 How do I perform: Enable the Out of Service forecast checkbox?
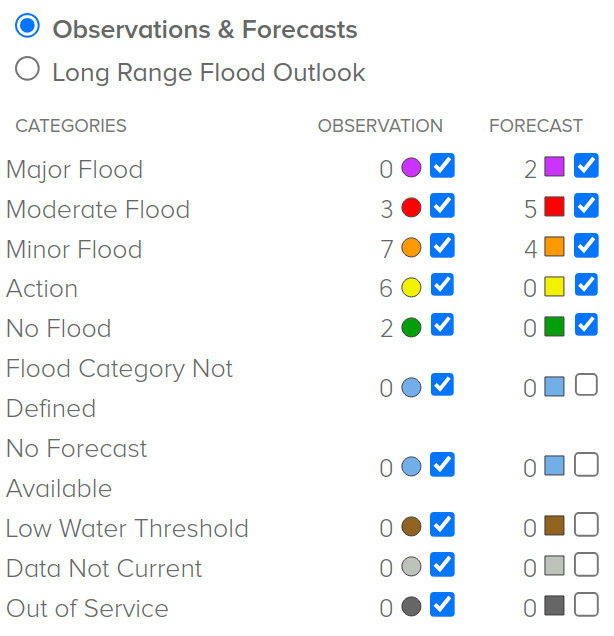(586, 604)
